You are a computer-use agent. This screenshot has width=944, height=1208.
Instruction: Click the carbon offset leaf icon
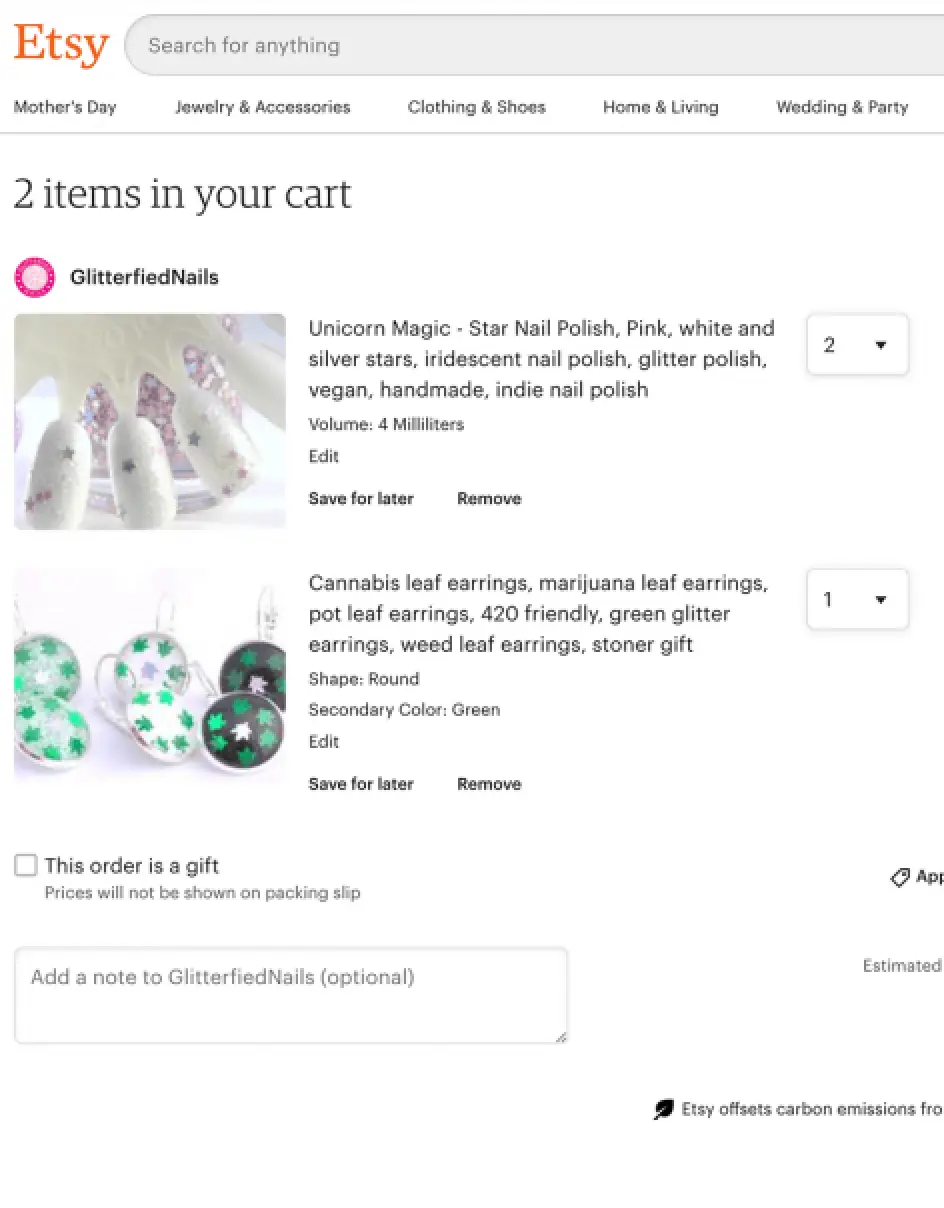663,1109
